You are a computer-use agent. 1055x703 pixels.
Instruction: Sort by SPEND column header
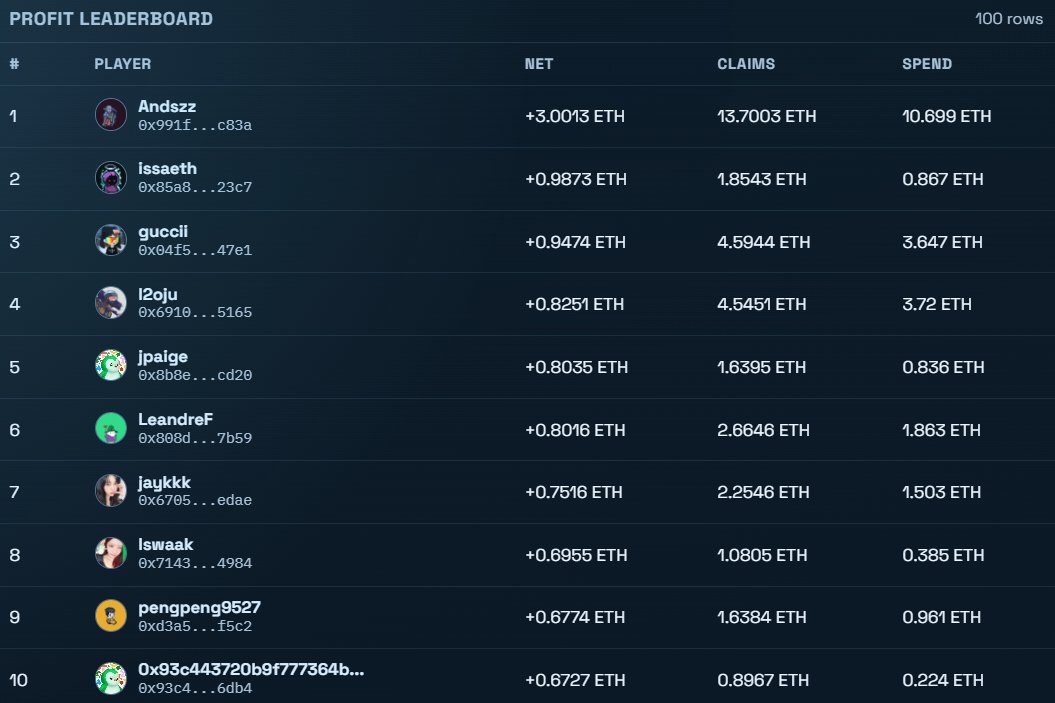[x=926, y=64]
